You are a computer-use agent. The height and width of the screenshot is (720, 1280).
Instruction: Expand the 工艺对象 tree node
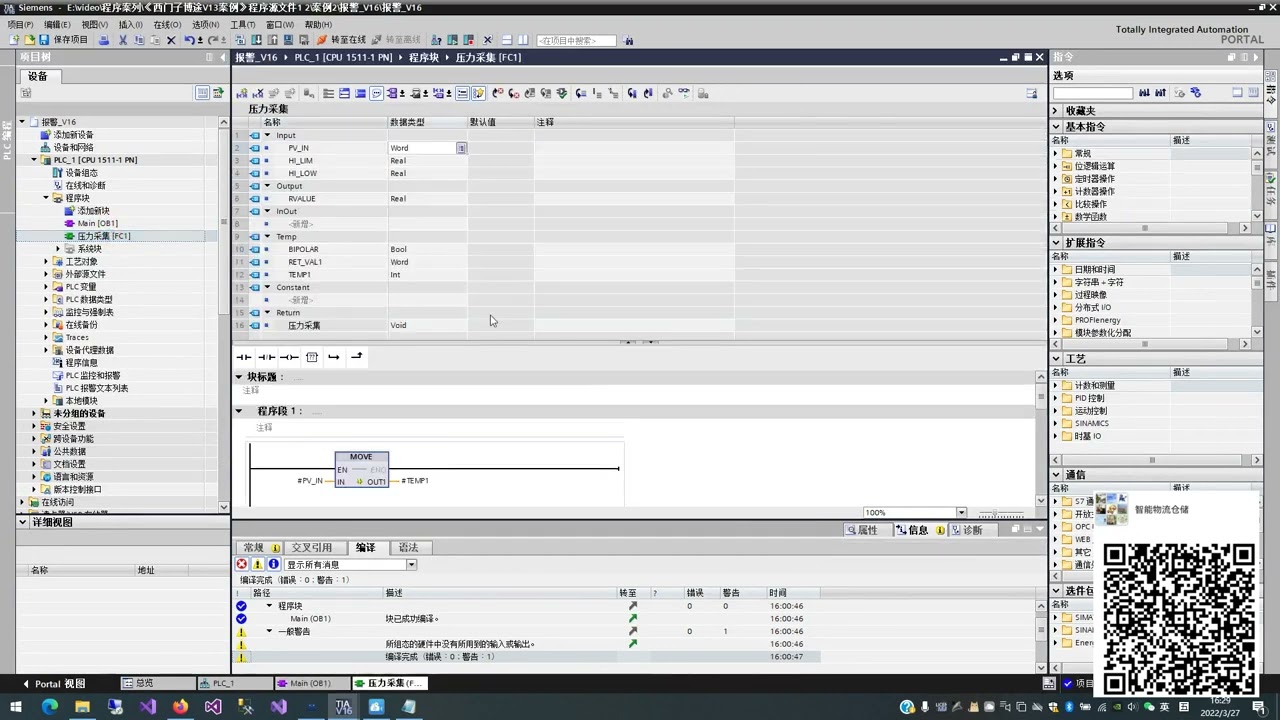click(x=46, y=261)
